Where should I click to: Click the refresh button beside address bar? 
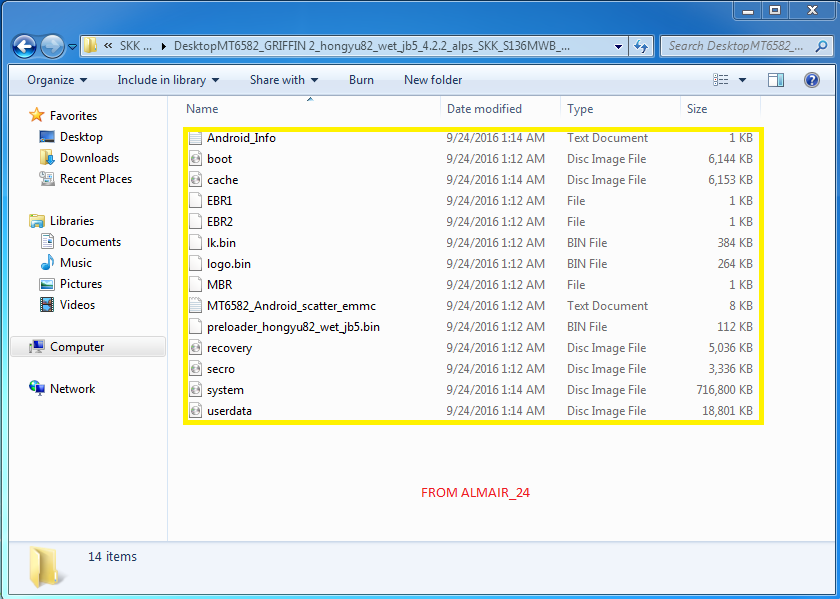[642, 46]
